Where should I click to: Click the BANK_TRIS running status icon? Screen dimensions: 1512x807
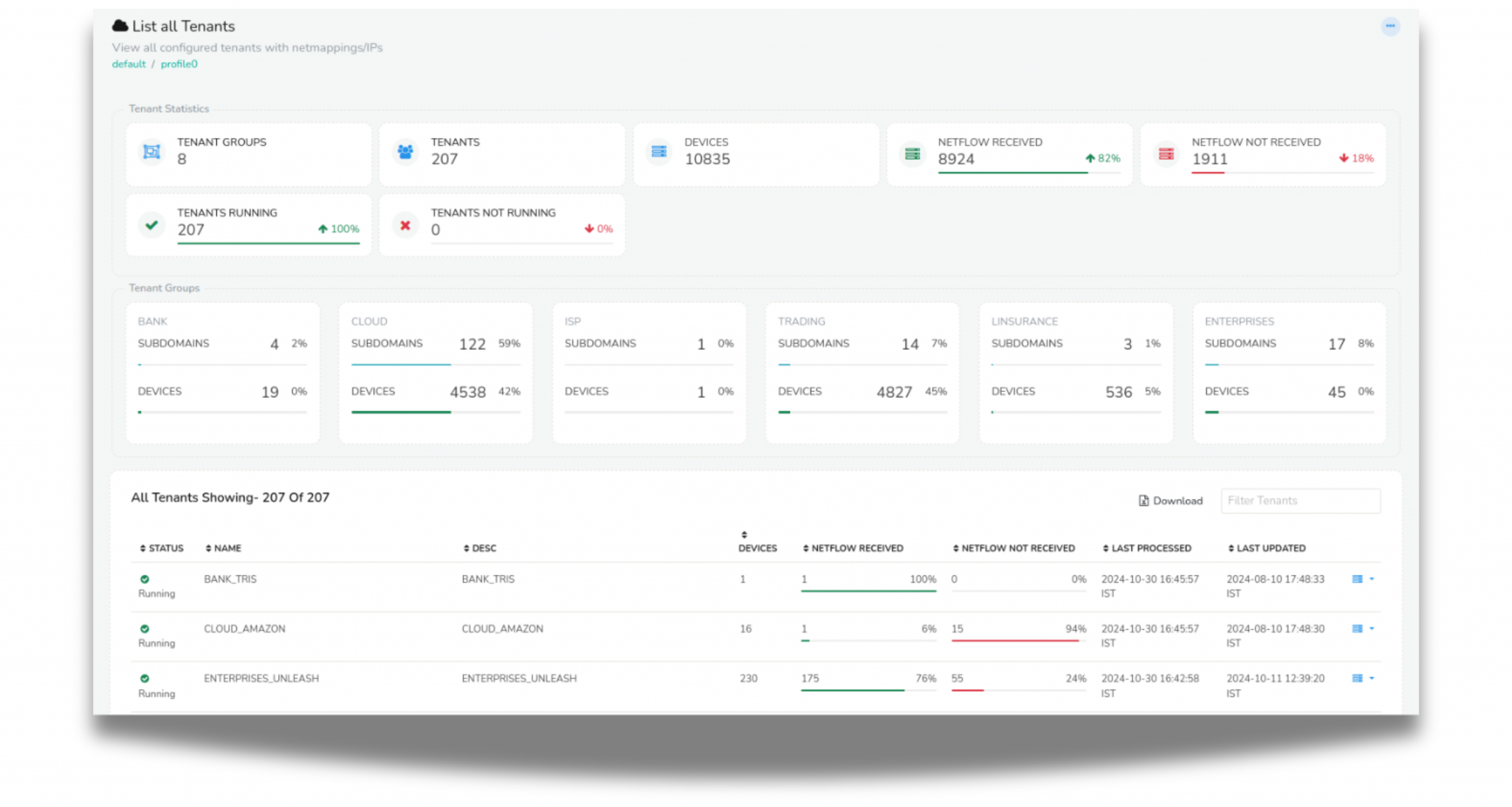[145, 580]
